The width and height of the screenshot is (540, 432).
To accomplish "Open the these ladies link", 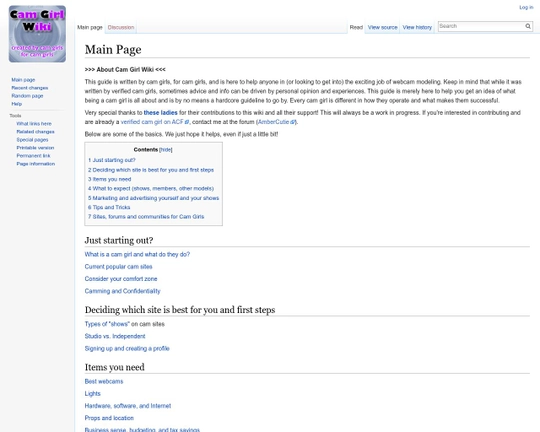I will pos(160,113).
